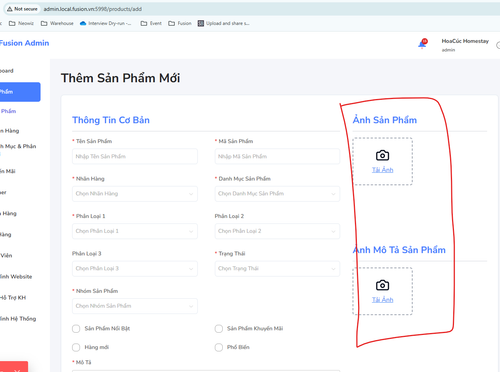Viewport: 500px width, 372px height.
Task: Open the Interview Dry-run bookmark
Action: (x=106, y=23)
